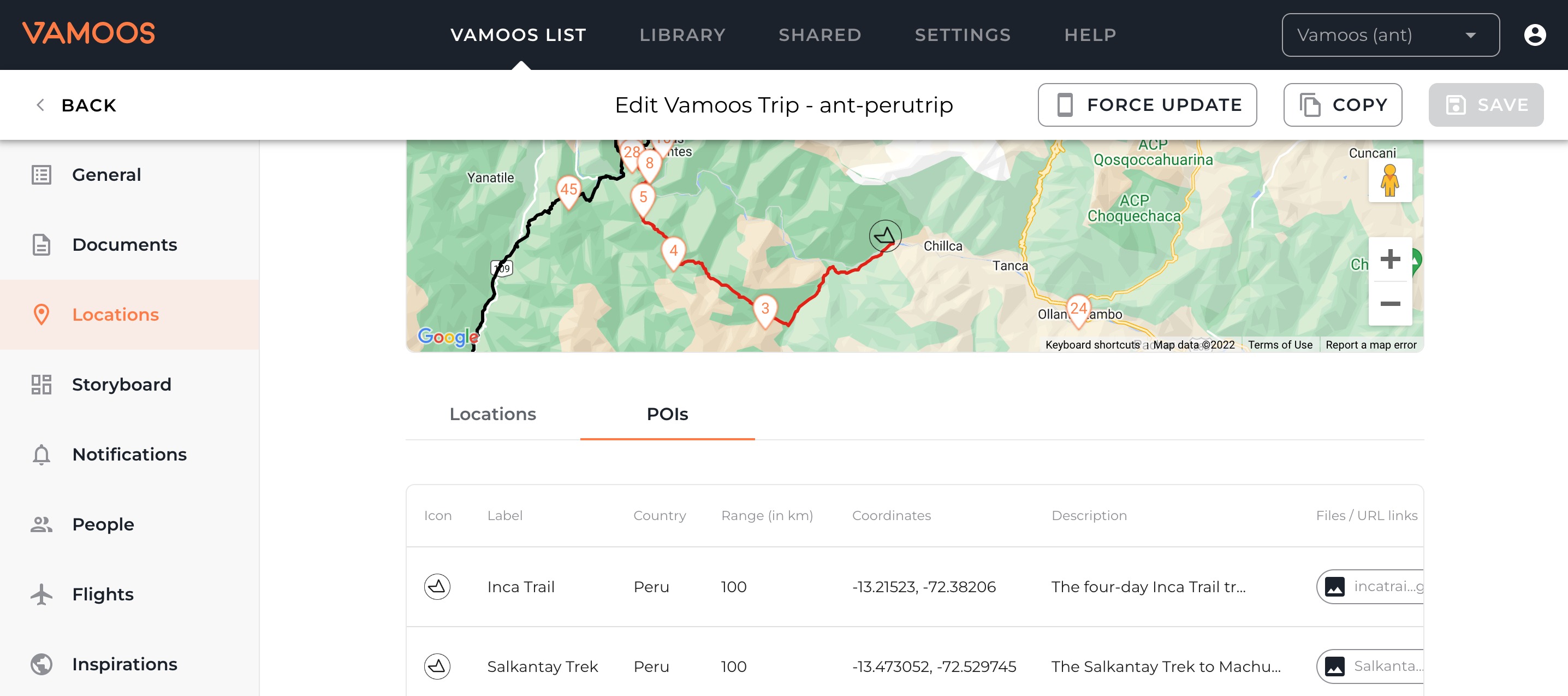The width and height of the screenshot is (1568, 696).
Task: Click the FORCE UPDATE button
Action: click(x=1147, y=105)
